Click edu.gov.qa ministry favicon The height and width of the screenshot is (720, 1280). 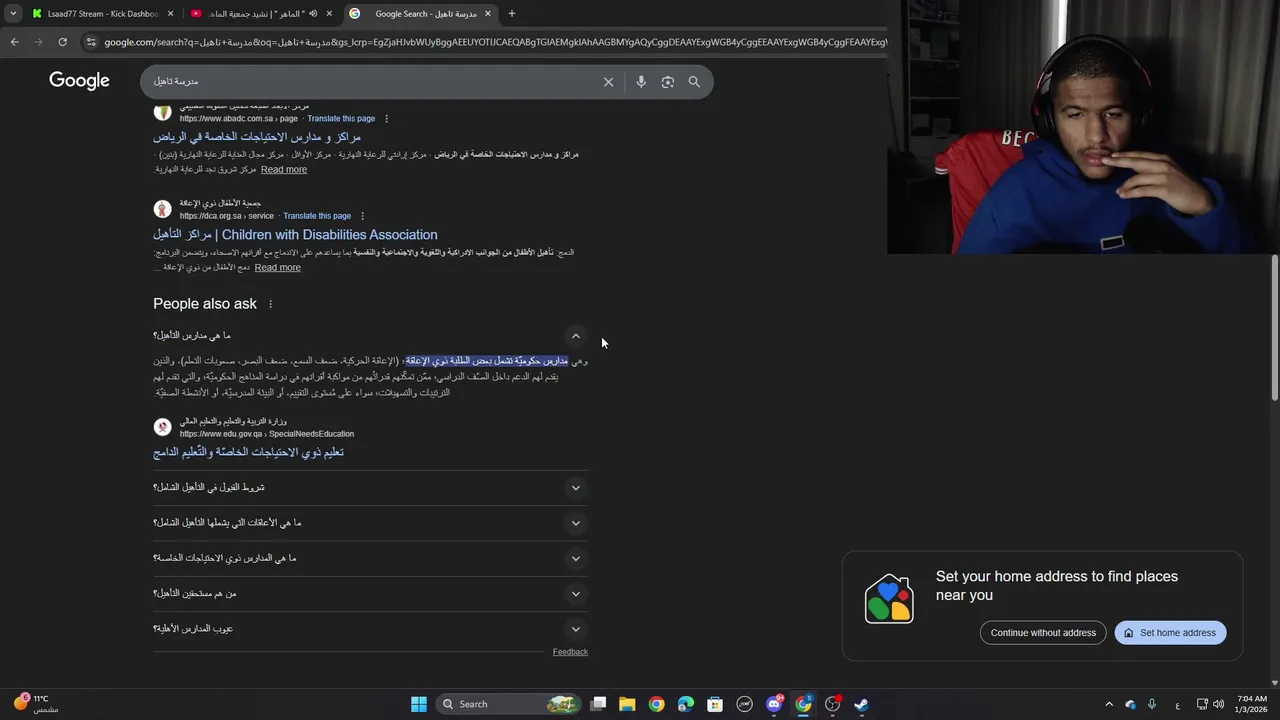point(162,427)
